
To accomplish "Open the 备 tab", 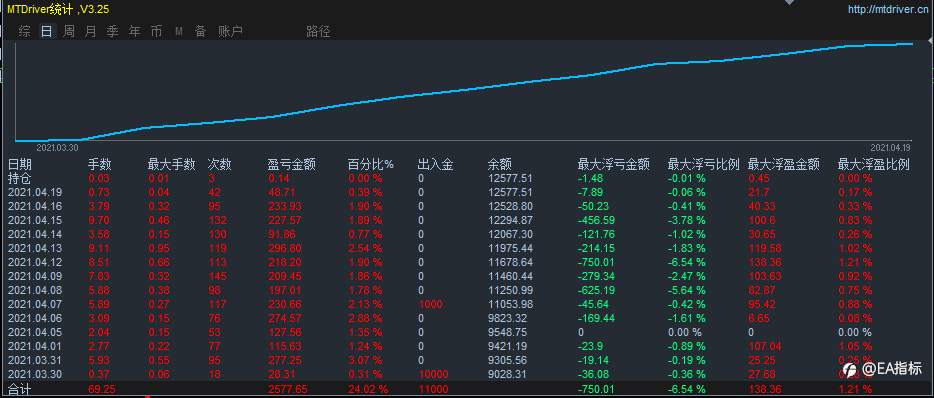I will (x=200, y=32).
